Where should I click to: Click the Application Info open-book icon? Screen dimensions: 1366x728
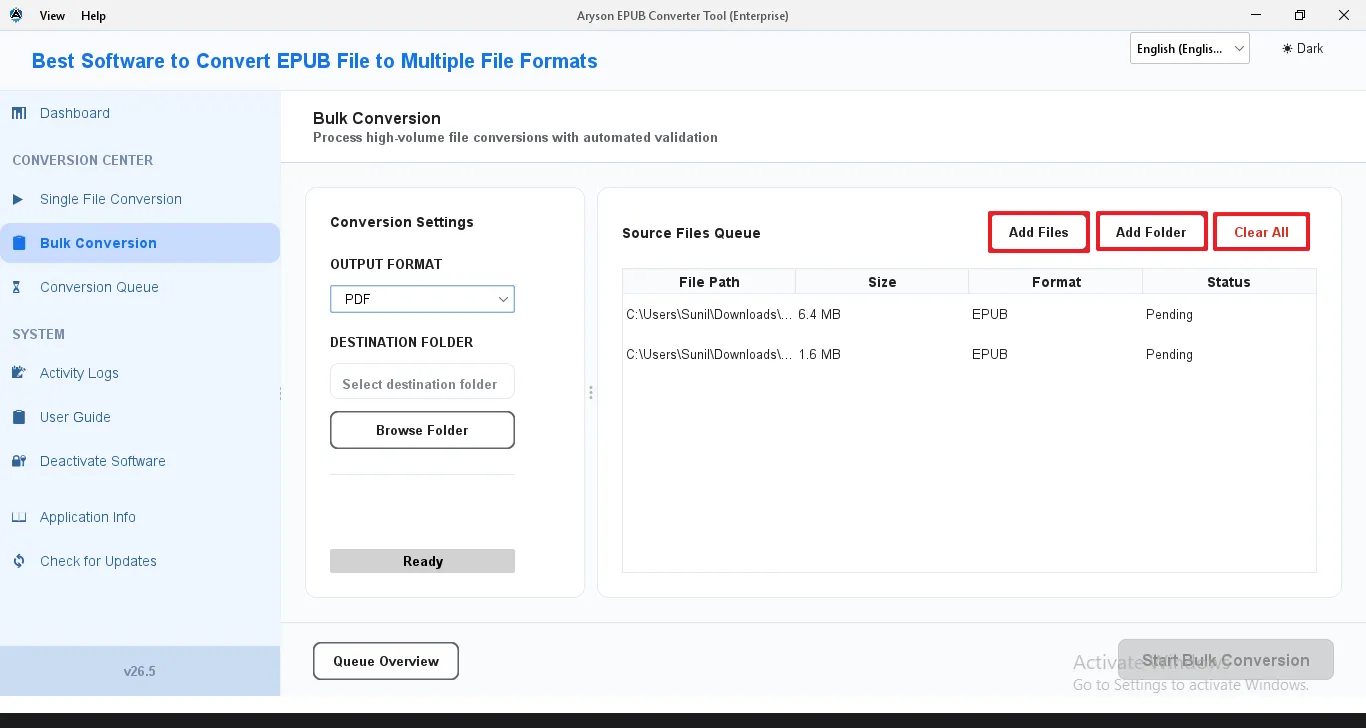tap(19, 517)
